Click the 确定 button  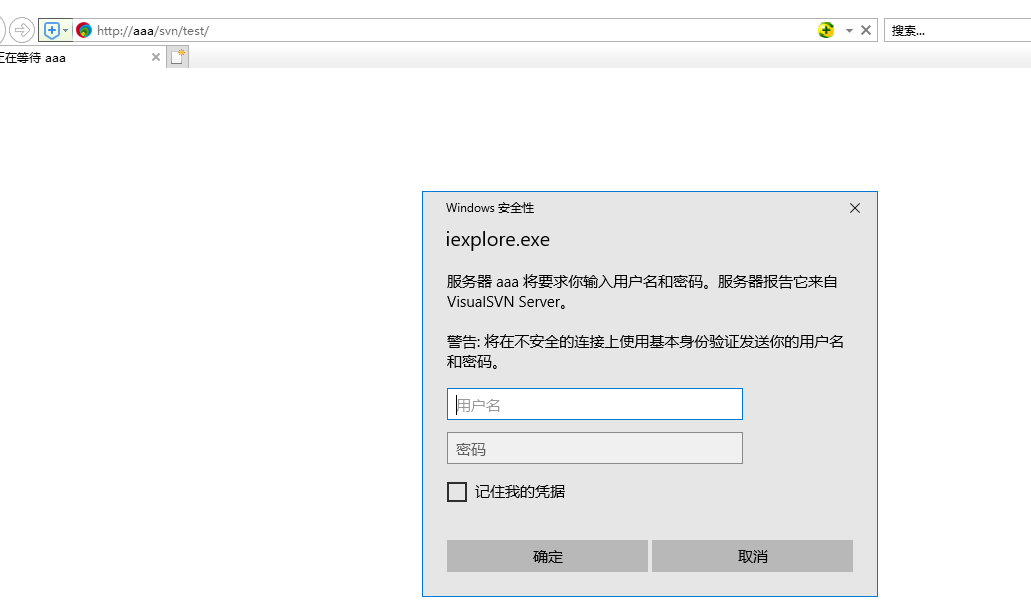pyautogui.click(x=547, y=556)
